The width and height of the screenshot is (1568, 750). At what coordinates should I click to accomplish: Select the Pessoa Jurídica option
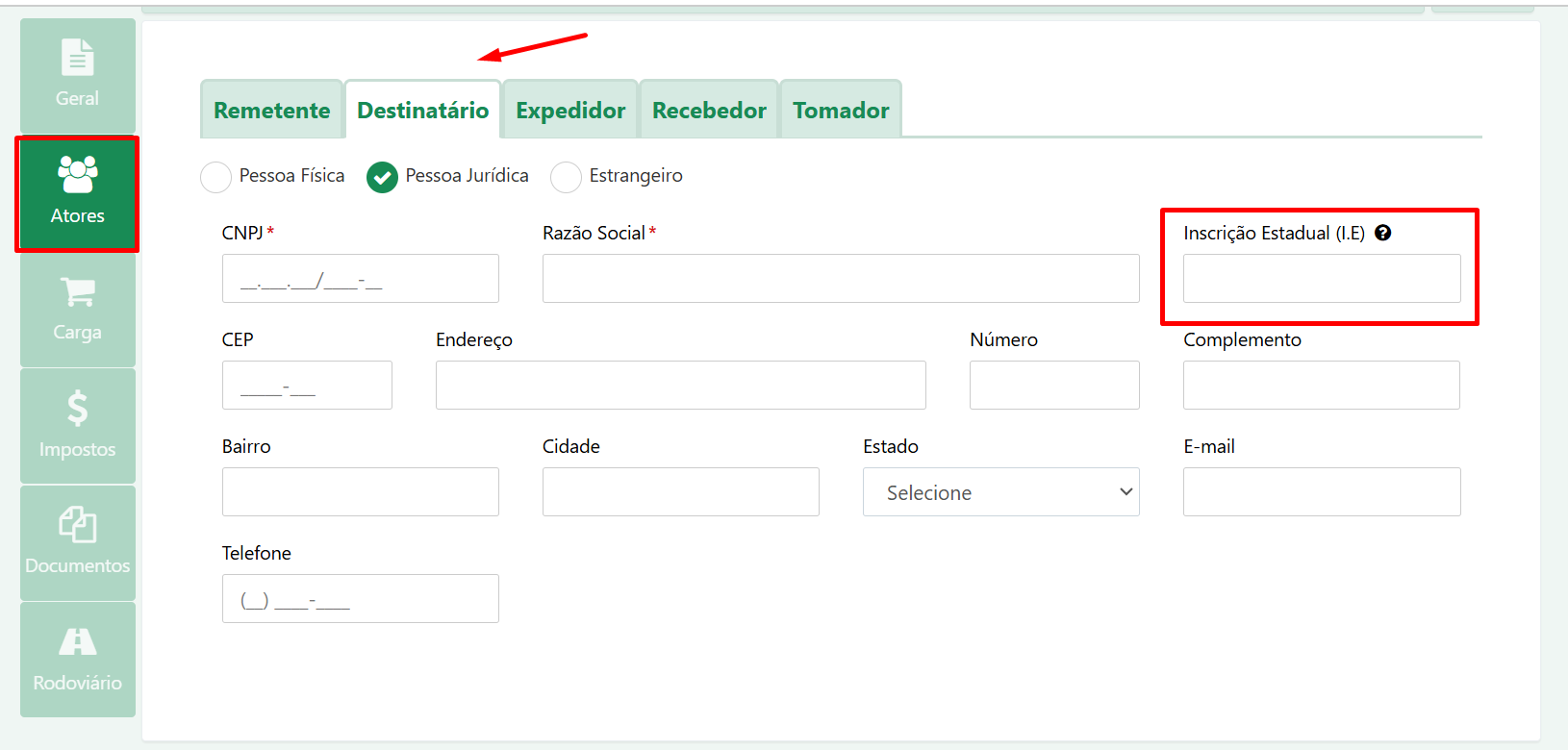(x=382, y=177)
